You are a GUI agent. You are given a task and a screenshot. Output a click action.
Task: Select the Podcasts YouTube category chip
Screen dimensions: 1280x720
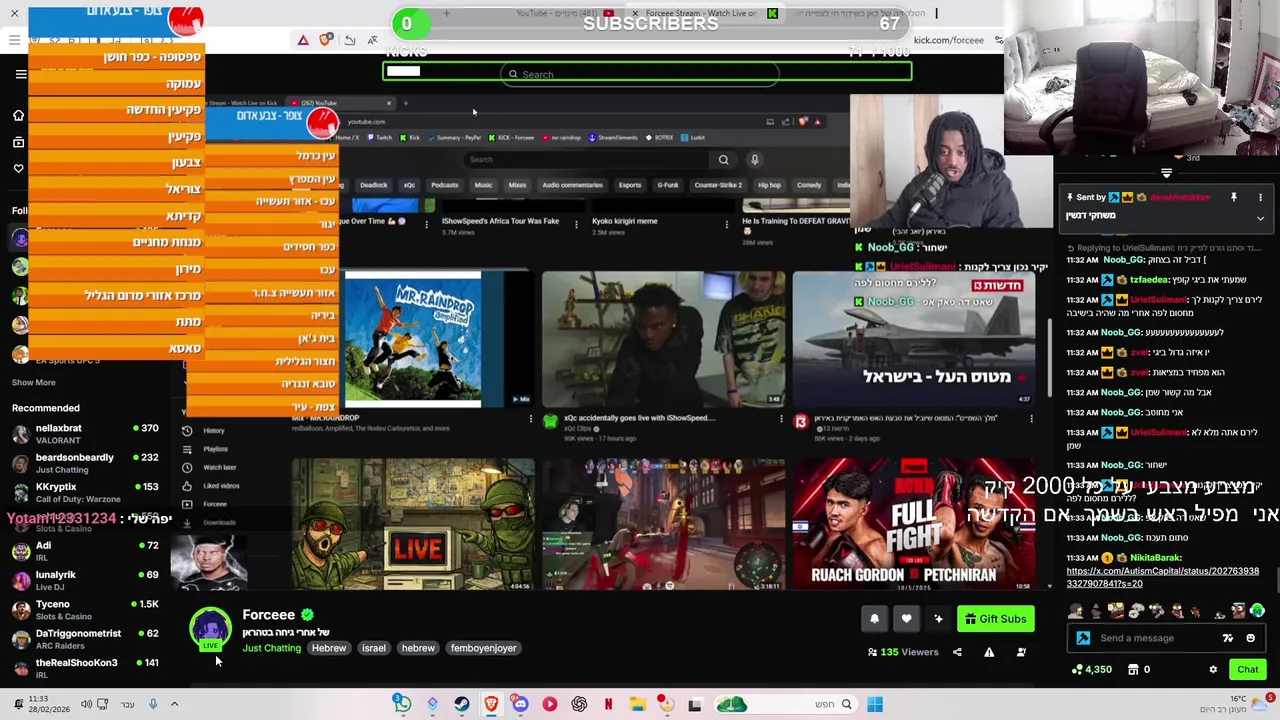click(x=444, y=185)
